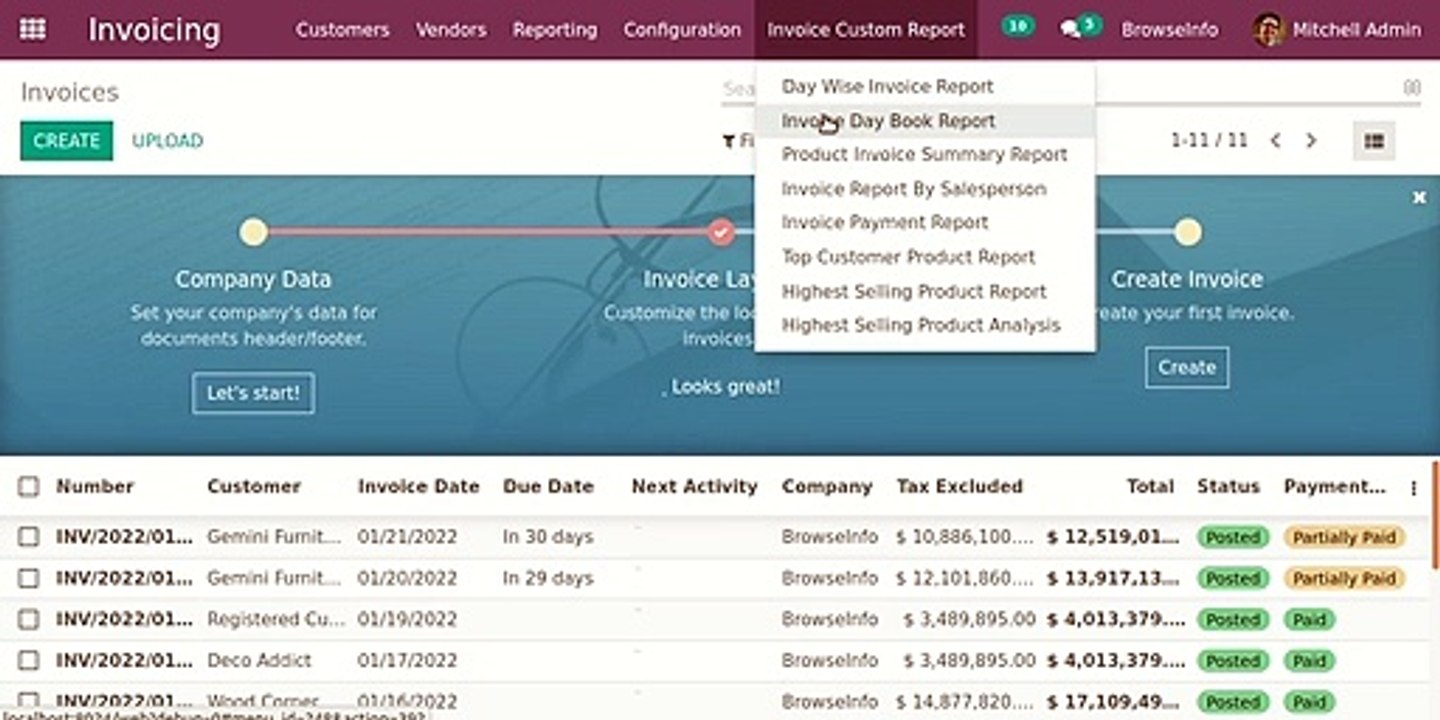Click the Invoice Layout completed check circle
The height and width of the screenshot is (720, 1440).
tap(721, 232)
